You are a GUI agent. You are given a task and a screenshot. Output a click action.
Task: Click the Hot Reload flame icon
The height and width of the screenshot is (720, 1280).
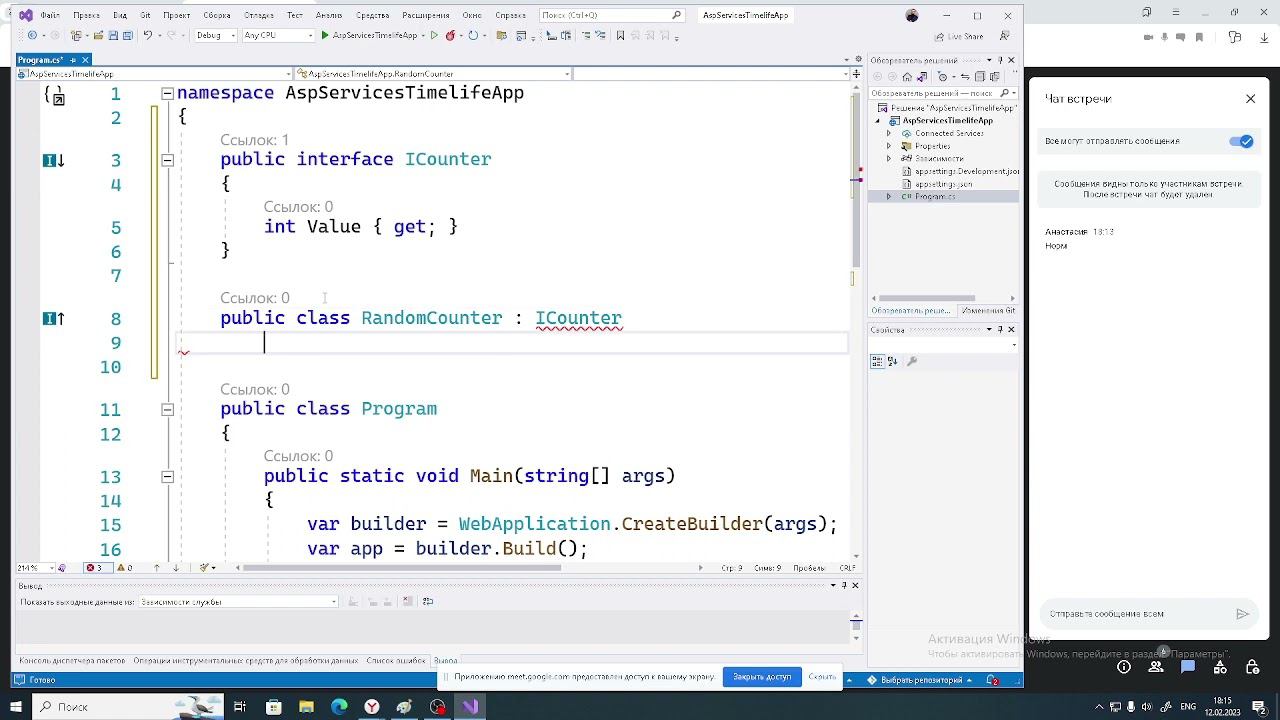pos(451,35)
